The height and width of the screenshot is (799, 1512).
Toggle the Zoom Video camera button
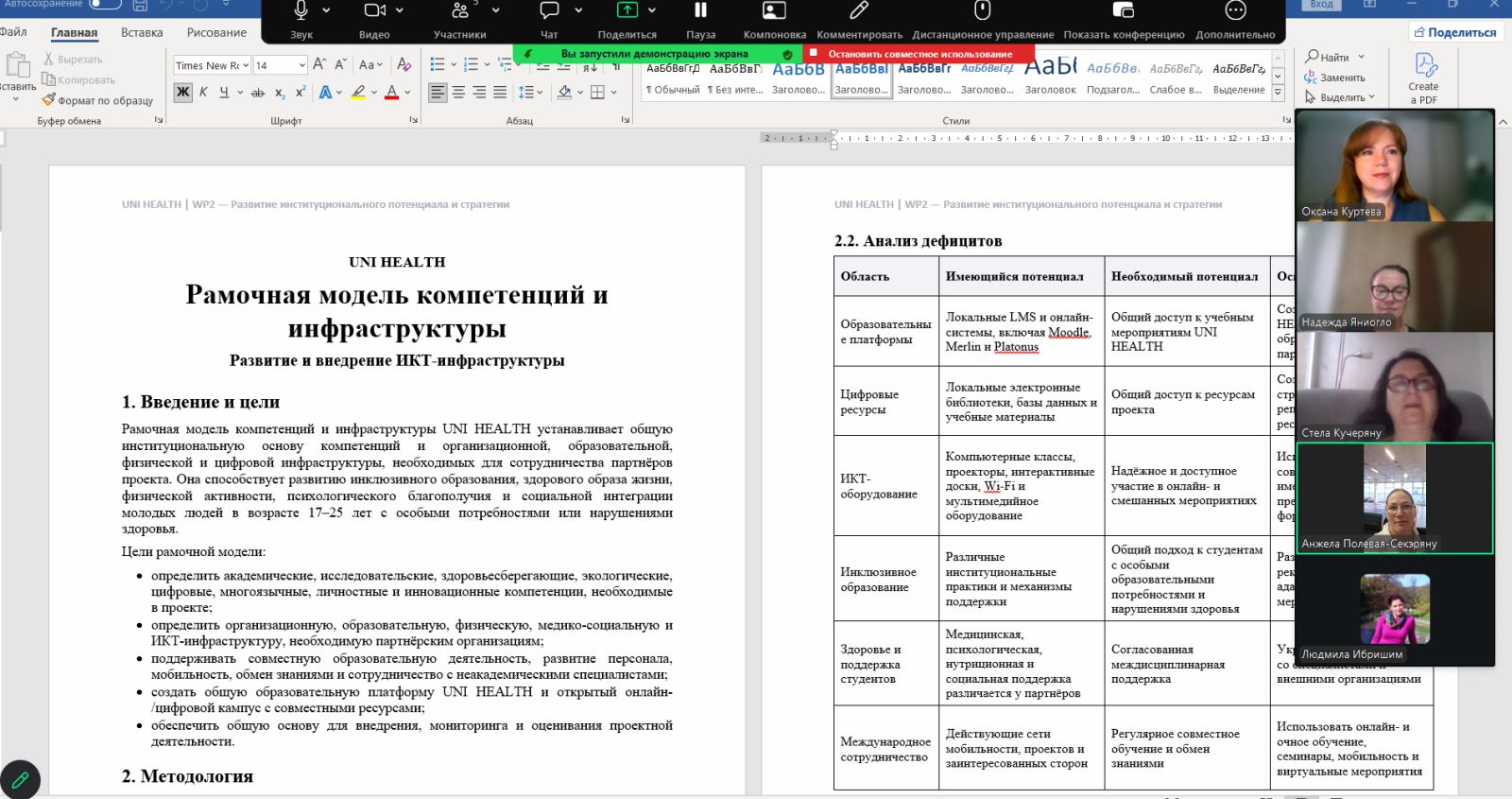pos(374,20)
